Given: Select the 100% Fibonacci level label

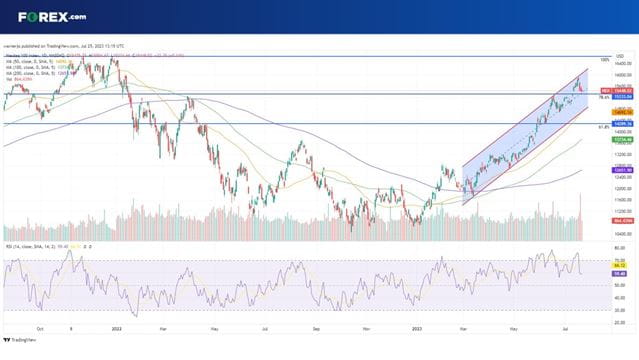Looking at the screenshot, I should [x=605, y=60].
